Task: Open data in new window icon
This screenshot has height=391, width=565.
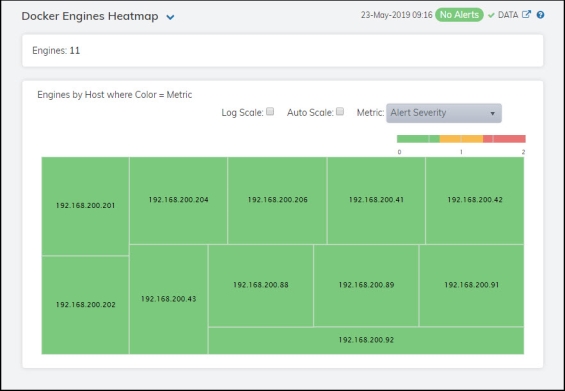Action: [x=526, y=15]
